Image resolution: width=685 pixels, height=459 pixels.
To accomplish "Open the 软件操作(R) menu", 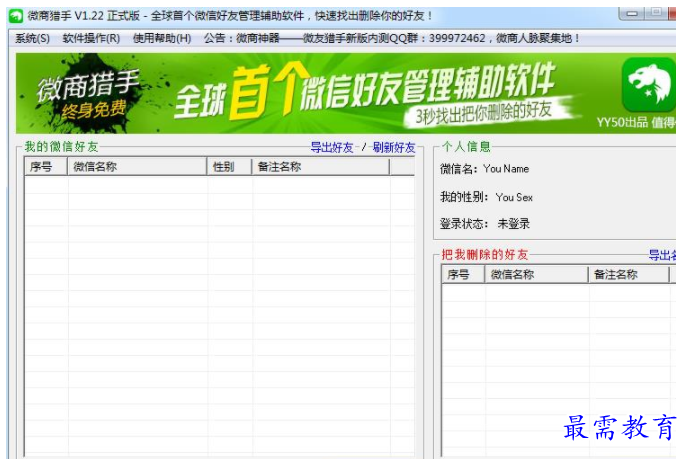I will (91, 38).
